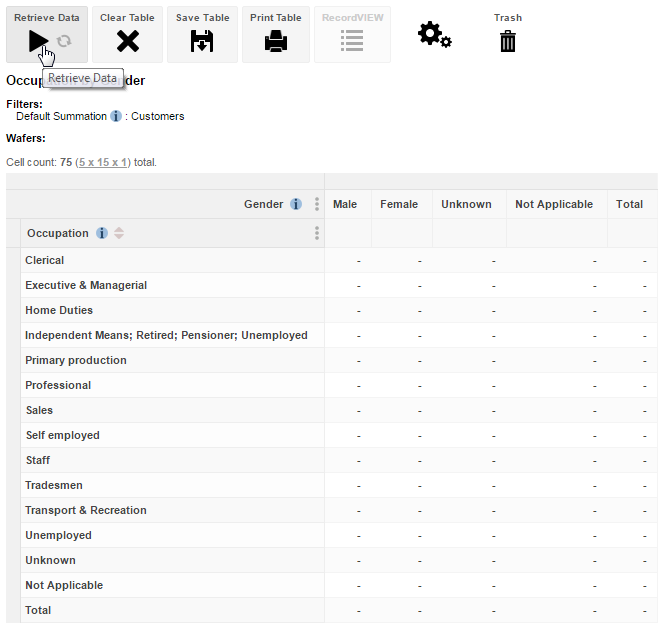664x629 pixels.
Task: Click the Trash bin icon
Action: tap(508, 41)
